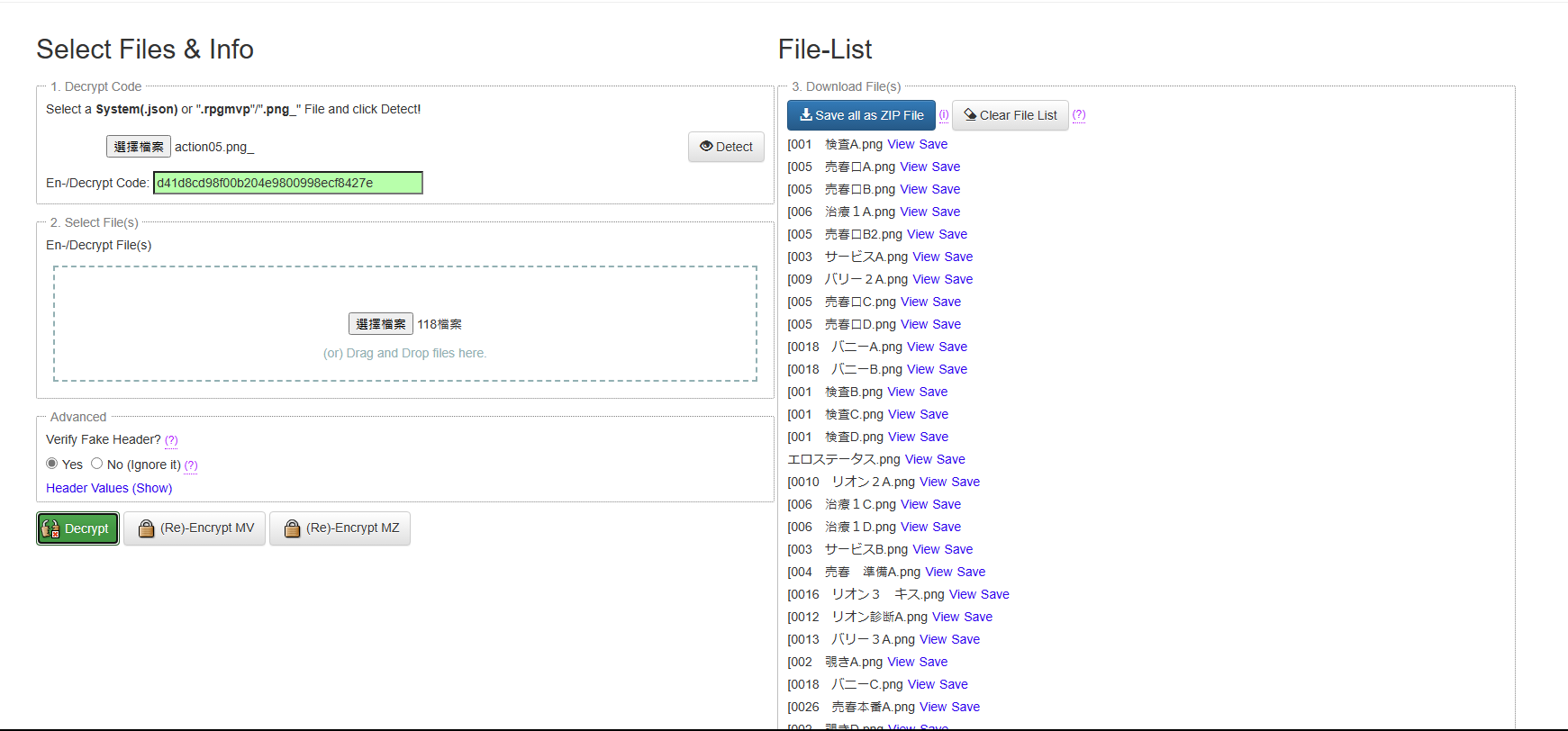Select the No (Ignore it) radio option
This screenshot has height=731, width=1568.
pyautogui.click(x=97, y=464)
